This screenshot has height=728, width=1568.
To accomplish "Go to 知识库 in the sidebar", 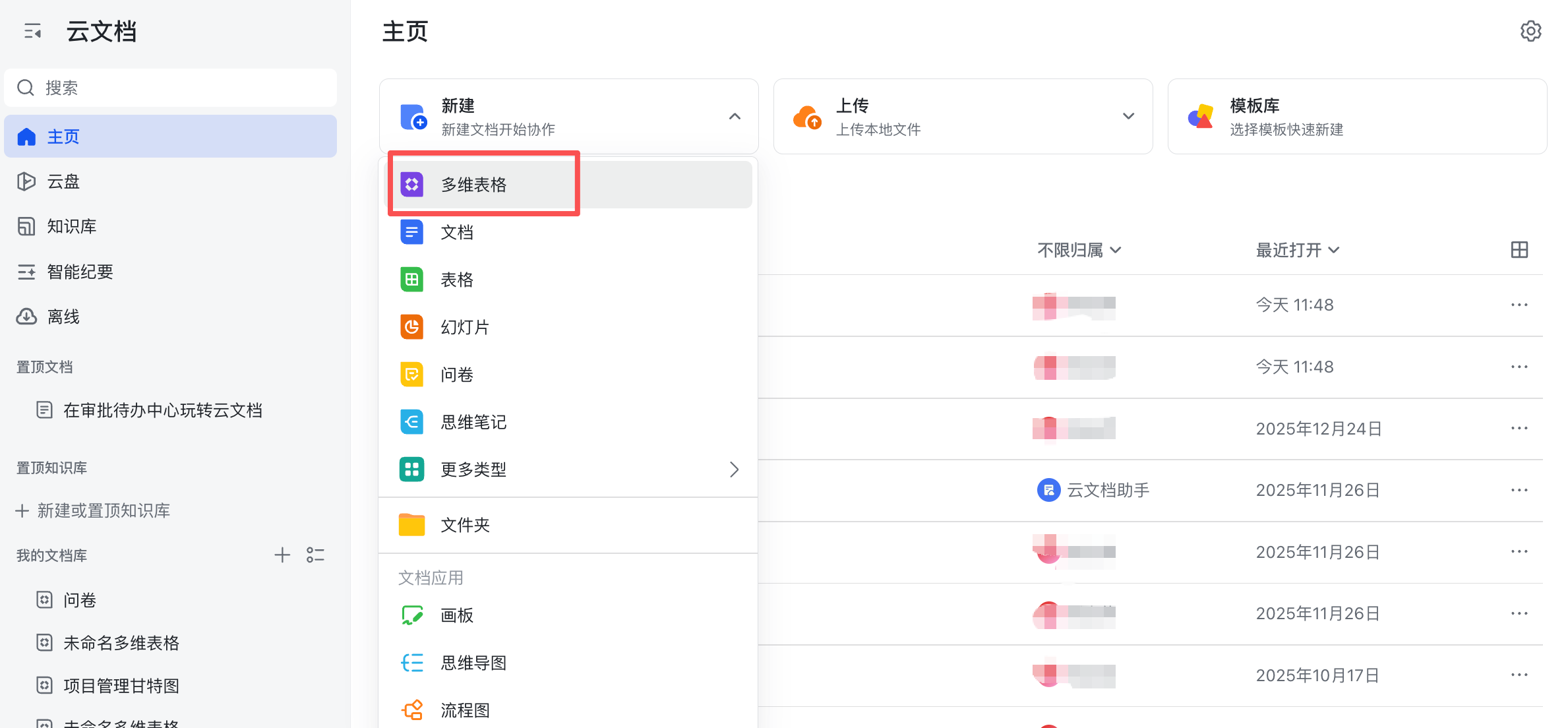I will (x=71, y=226).
